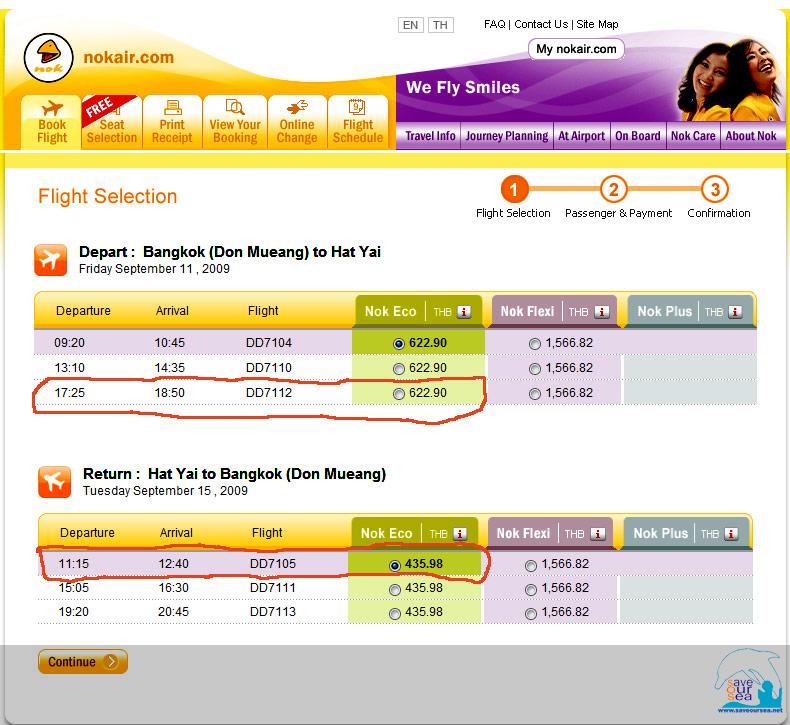Open the Print Receipt tab
This screenshot has width=790, height=725.
tap(172, 123)
